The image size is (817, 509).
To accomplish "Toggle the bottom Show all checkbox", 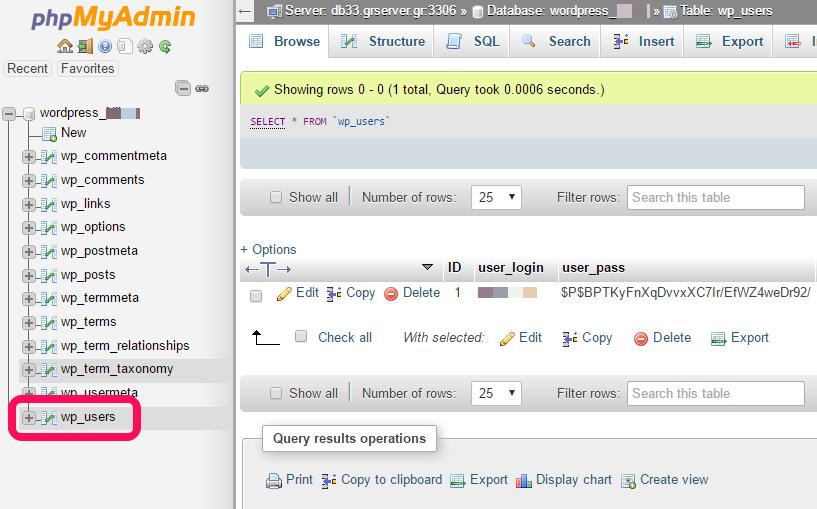I will (276, 393).
